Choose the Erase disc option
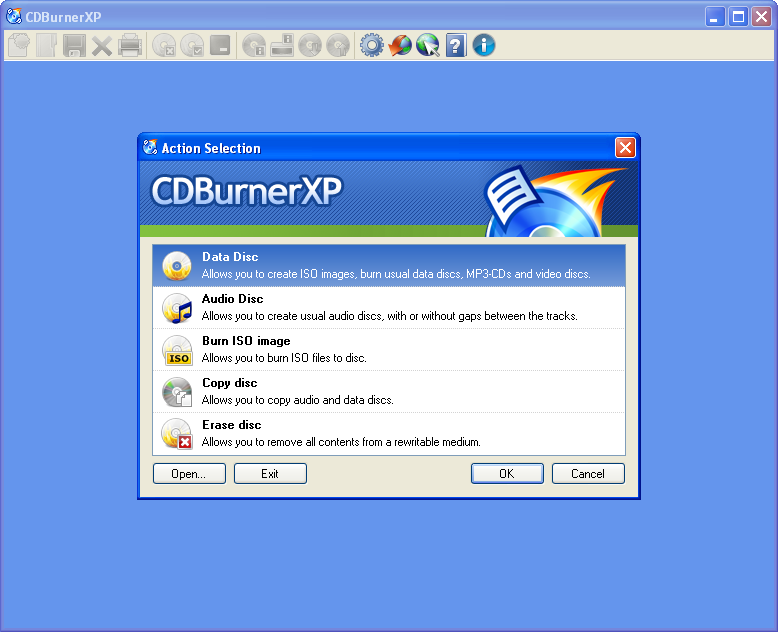 [x=388, y=433]
